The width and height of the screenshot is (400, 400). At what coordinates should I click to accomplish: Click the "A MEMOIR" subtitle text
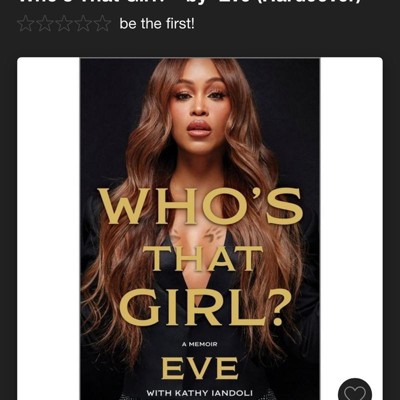[x=200, y=344]
